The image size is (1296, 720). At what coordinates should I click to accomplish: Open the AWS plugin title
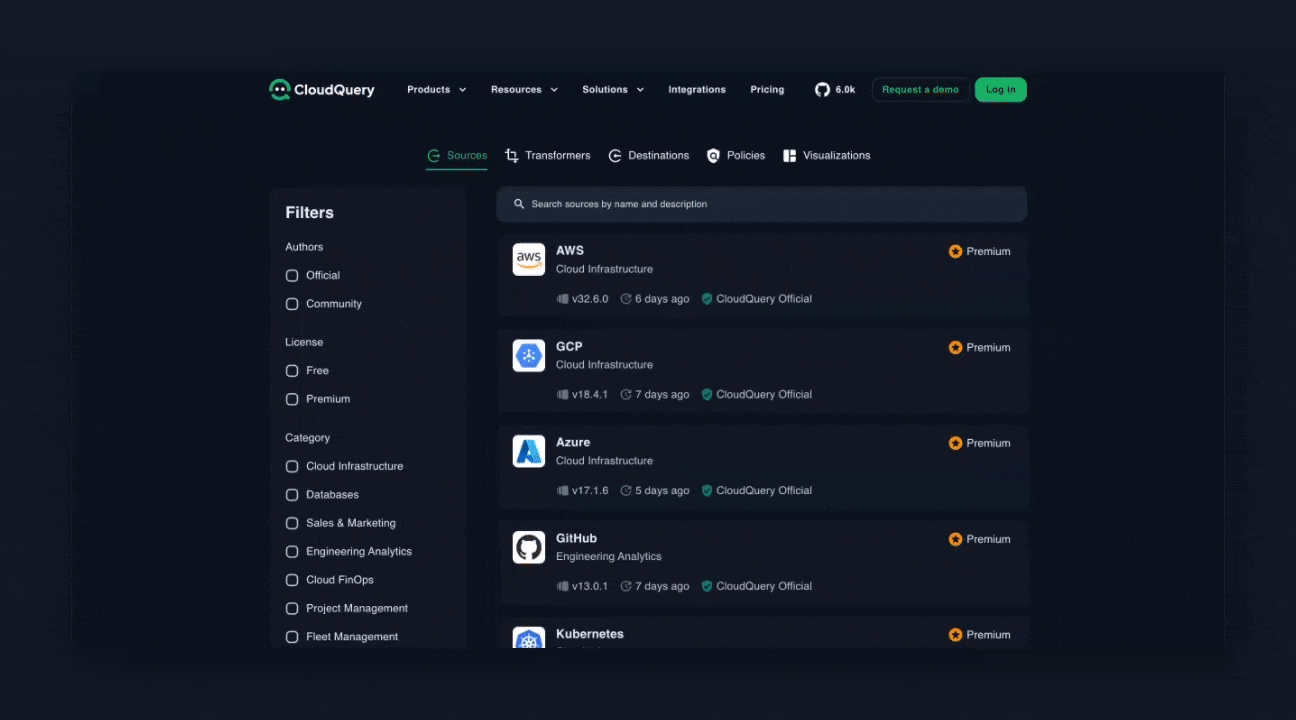[570, 251]
